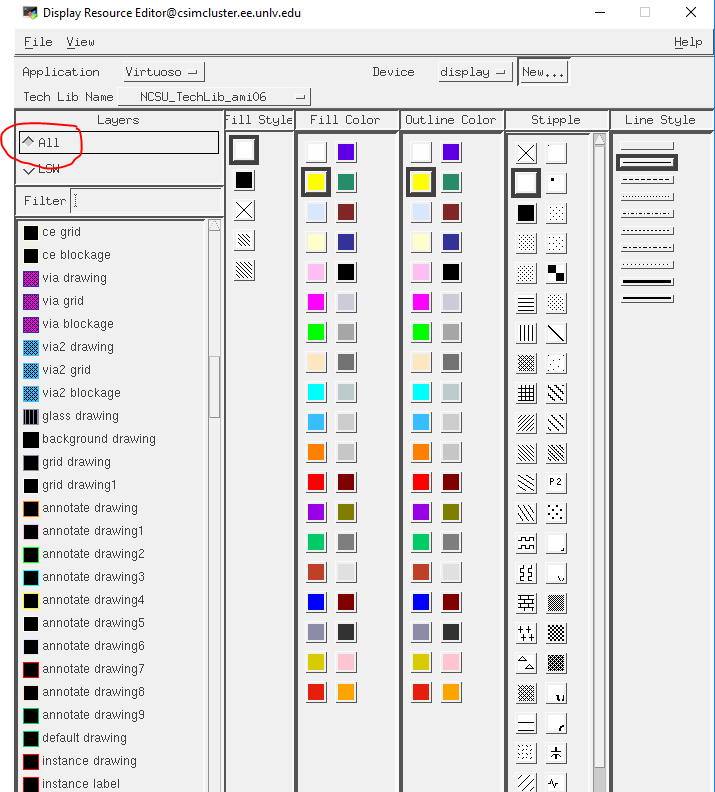Image resolution: width=715 pixels, height=792 pixels.
Task: Select the vertical lines stipple pattern
Action: [x=526, y=333]
